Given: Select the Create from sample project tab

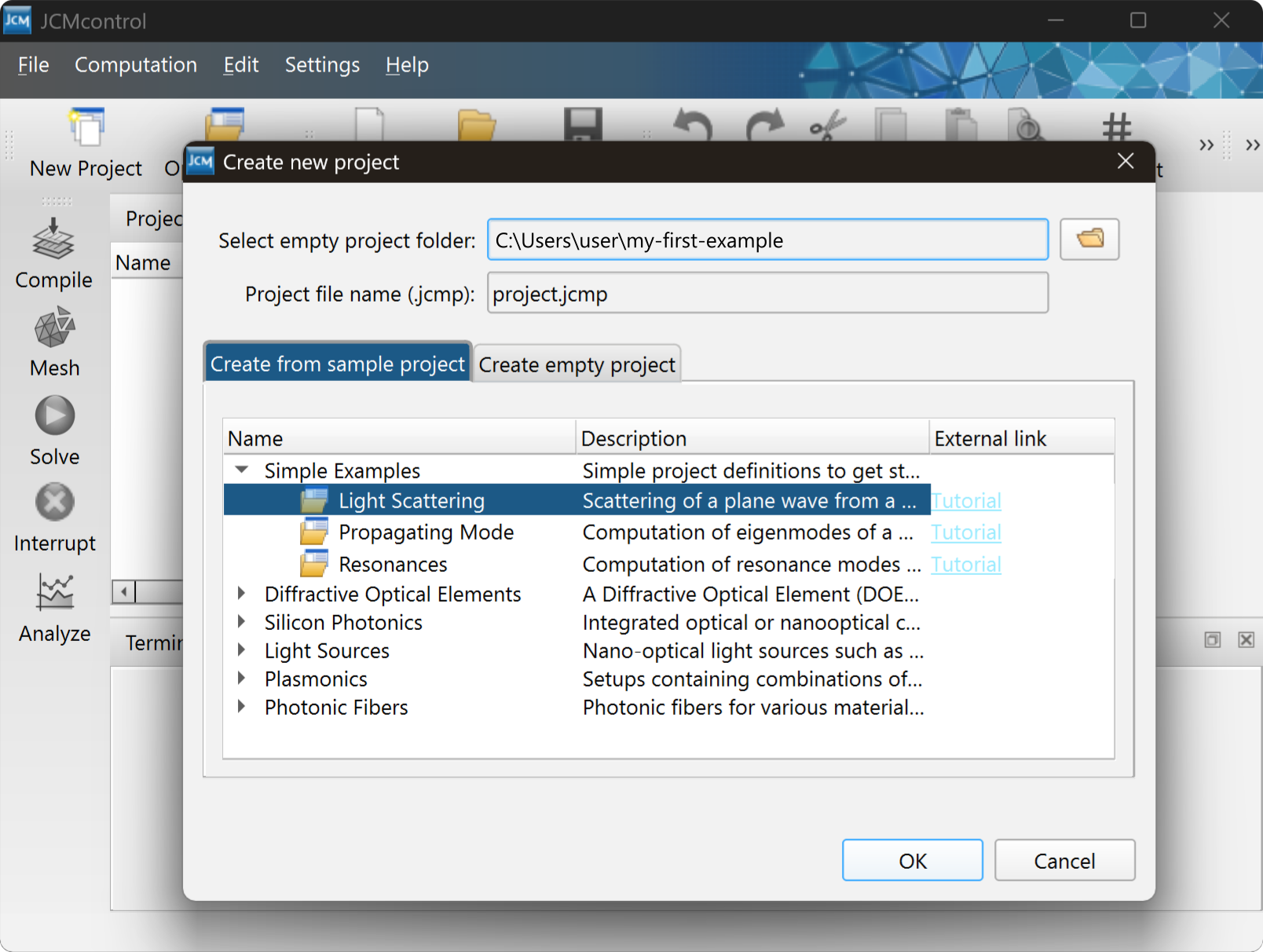Looking at the screenshot, I should 338,363.
